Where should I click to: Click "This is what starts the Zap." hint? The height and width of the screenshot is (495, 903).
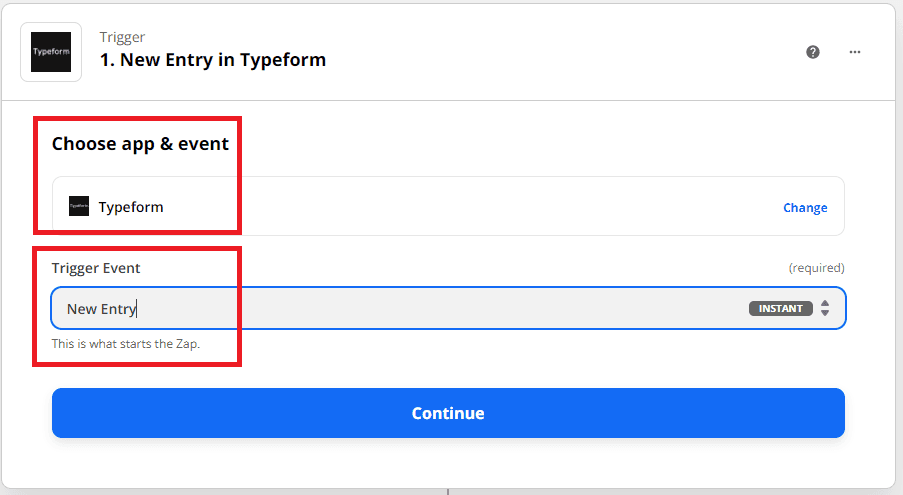click(126, 344)
